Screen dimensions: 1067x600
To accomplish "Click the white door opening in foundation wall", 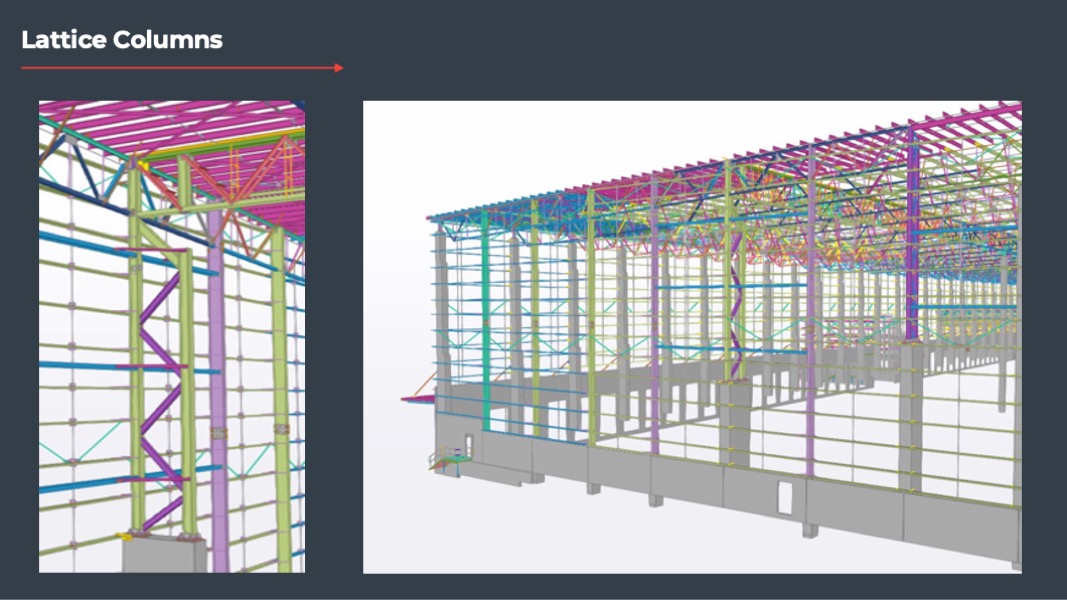I will click(x=786, y=494).
